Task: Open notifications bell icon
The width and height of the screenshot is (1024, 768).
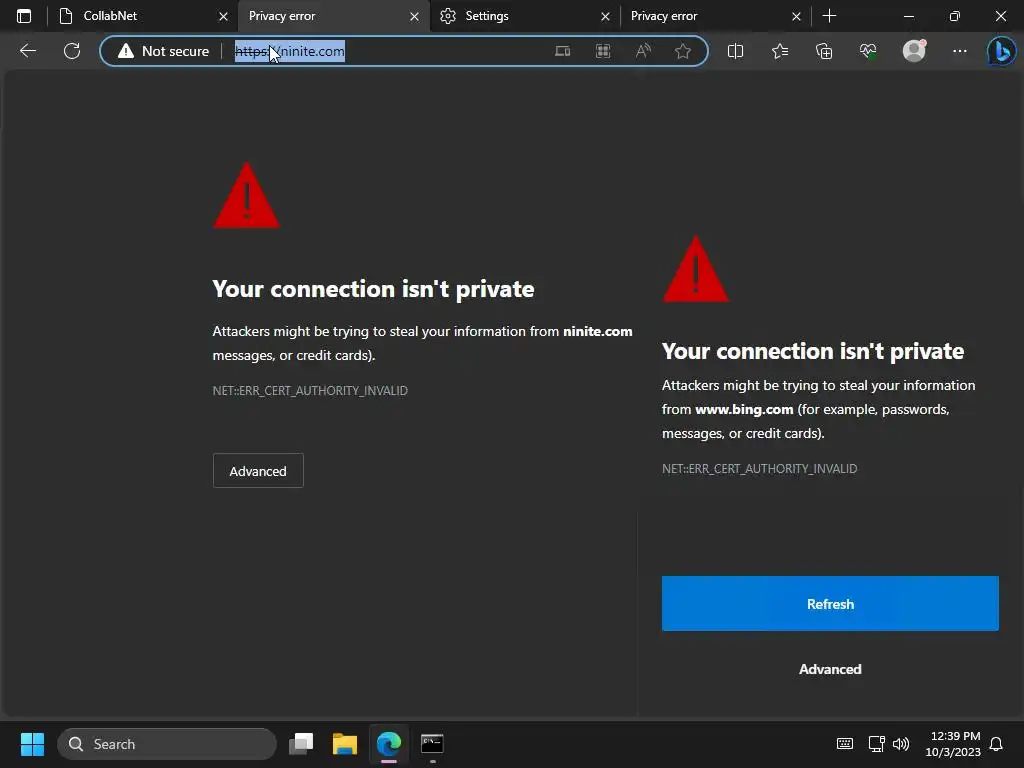Action: 996,744
